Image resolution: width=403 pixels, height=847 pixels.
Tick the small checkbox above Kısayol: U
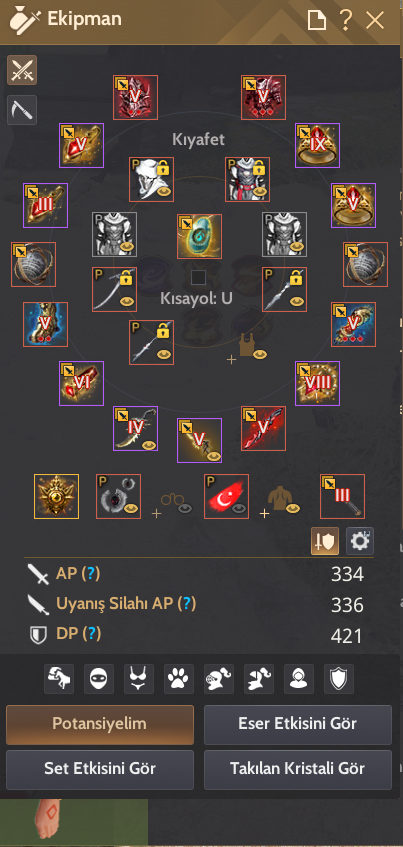[198, 278]
